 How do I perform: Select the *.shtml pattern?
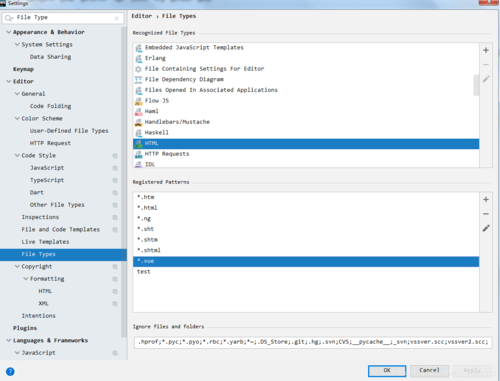(x=306, y=251)
